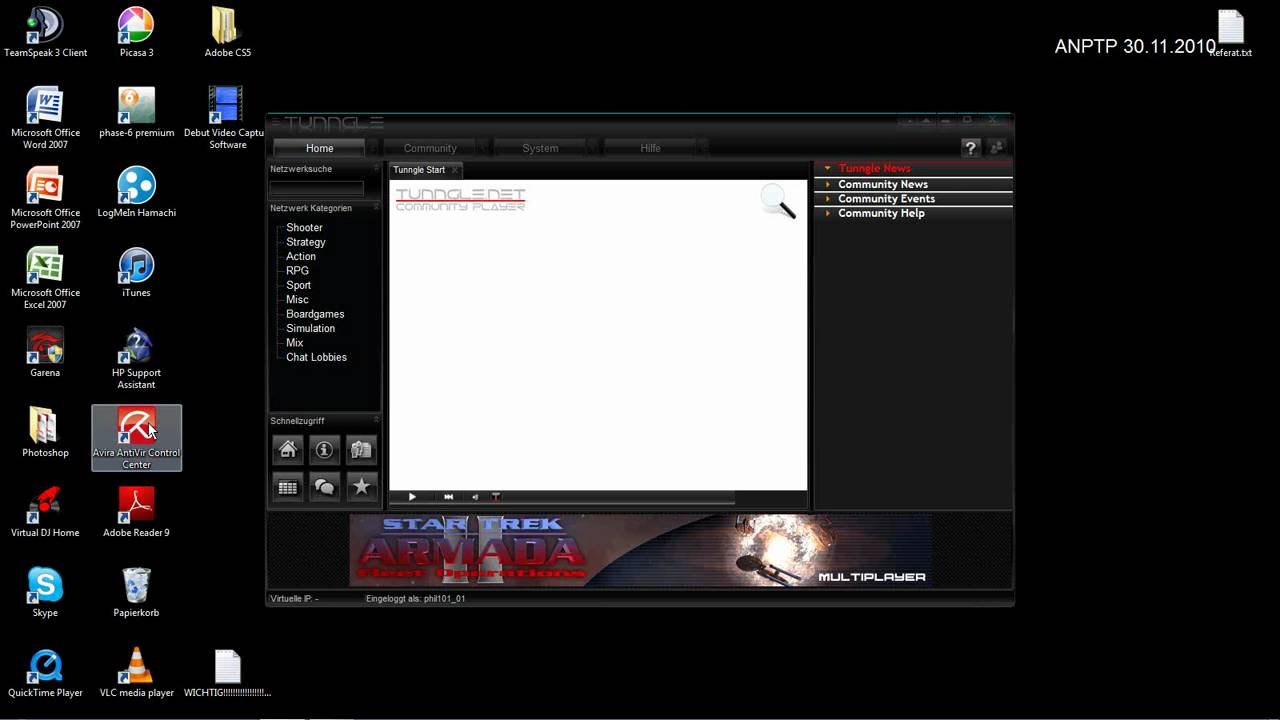This screenshot has width=1280, height=720.
Task: Select the QuickTime Player desktop icon
Action: [45, 672]
